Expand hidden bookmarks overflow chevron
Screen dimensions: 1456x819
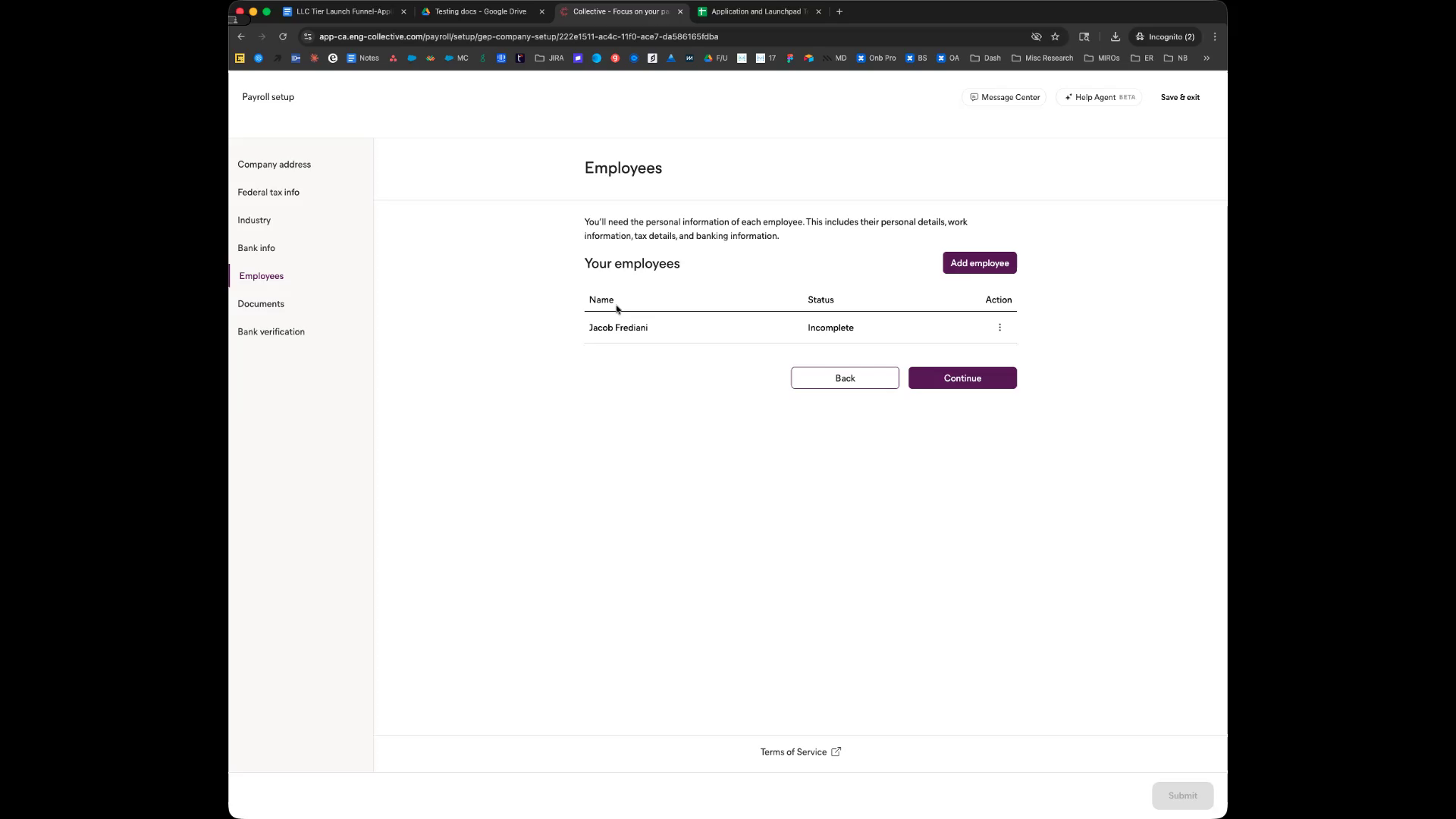coord(1207,58)
